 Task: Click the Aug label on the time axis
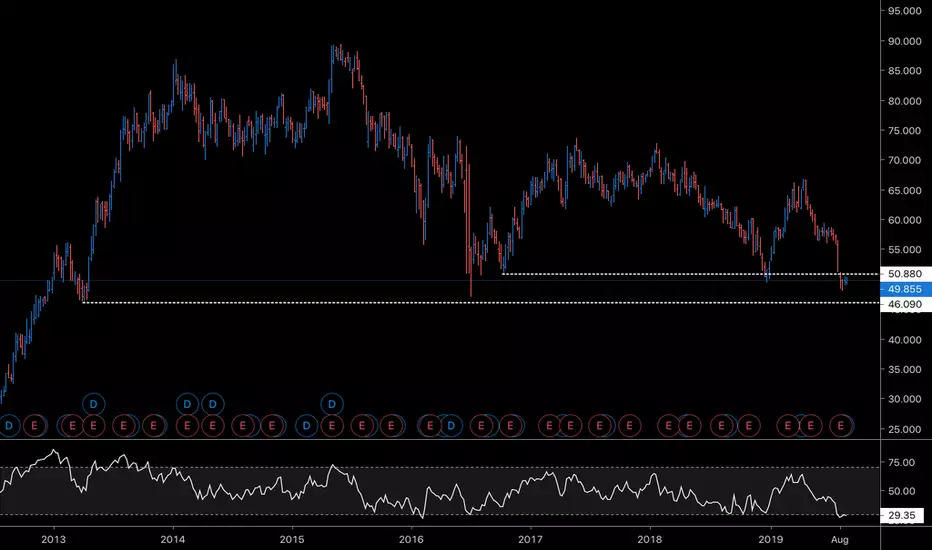point(839,539)
